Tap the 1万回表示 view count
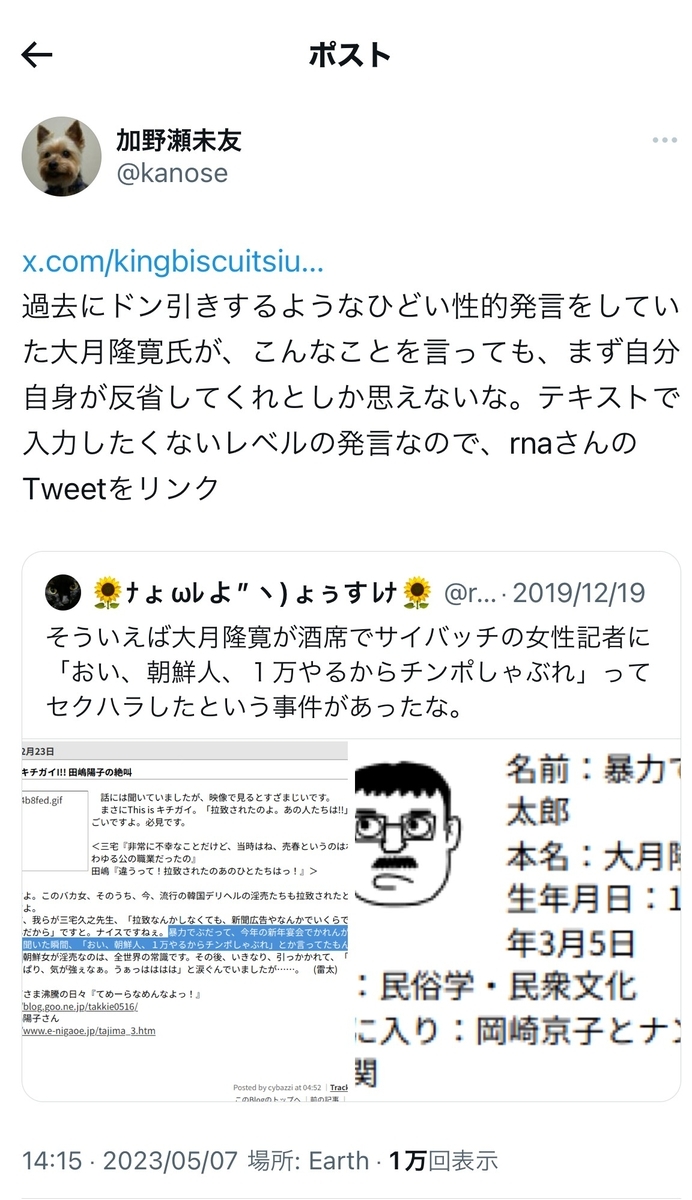 (x=443, y=1161)
